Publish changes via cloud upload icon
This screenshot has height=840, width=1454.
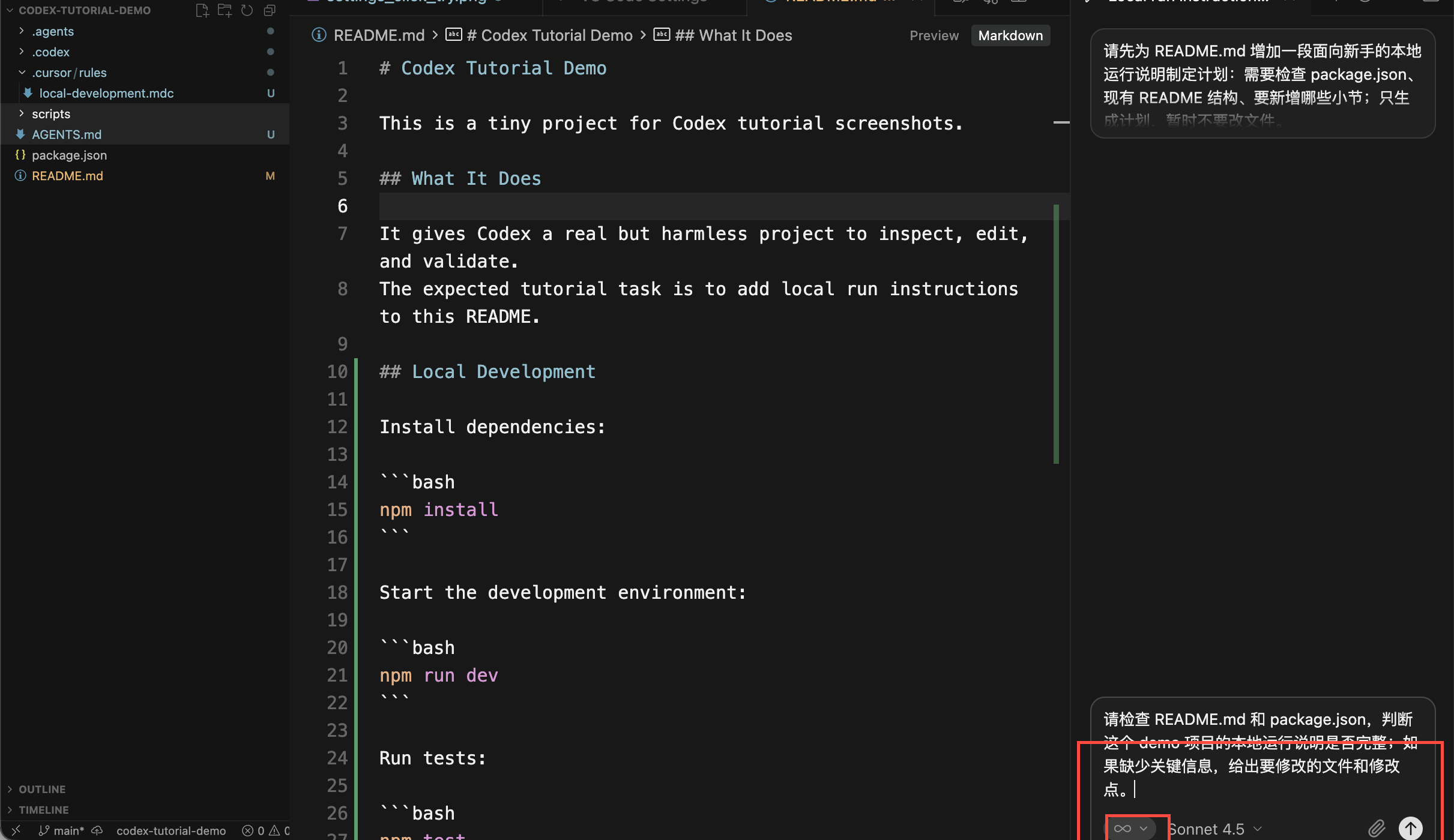click(x=97, y=830)
